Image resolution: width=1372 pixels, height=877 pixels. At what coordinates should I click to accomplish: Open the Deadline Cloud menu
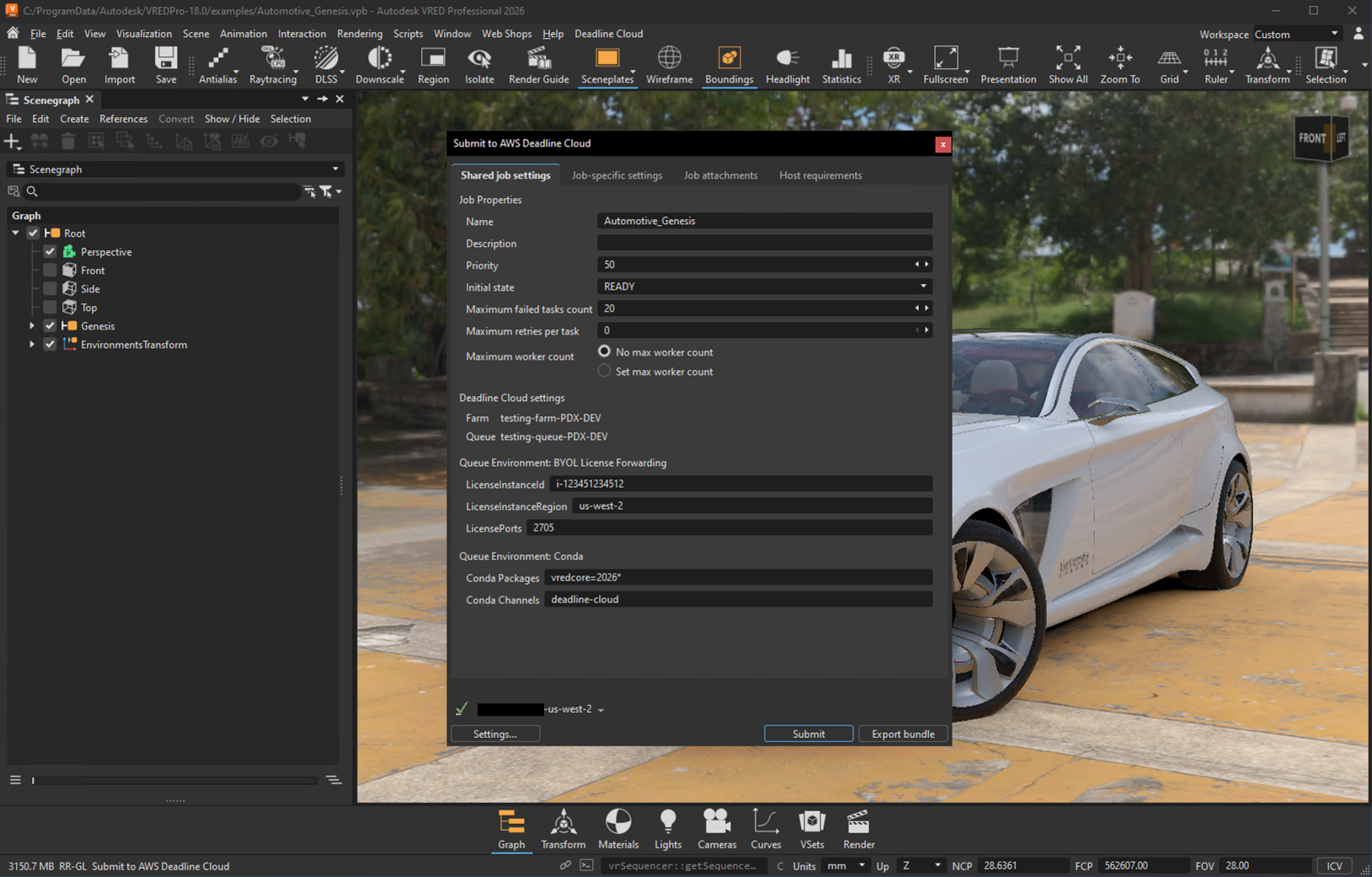pyautogui.click(x=608, y=34)
